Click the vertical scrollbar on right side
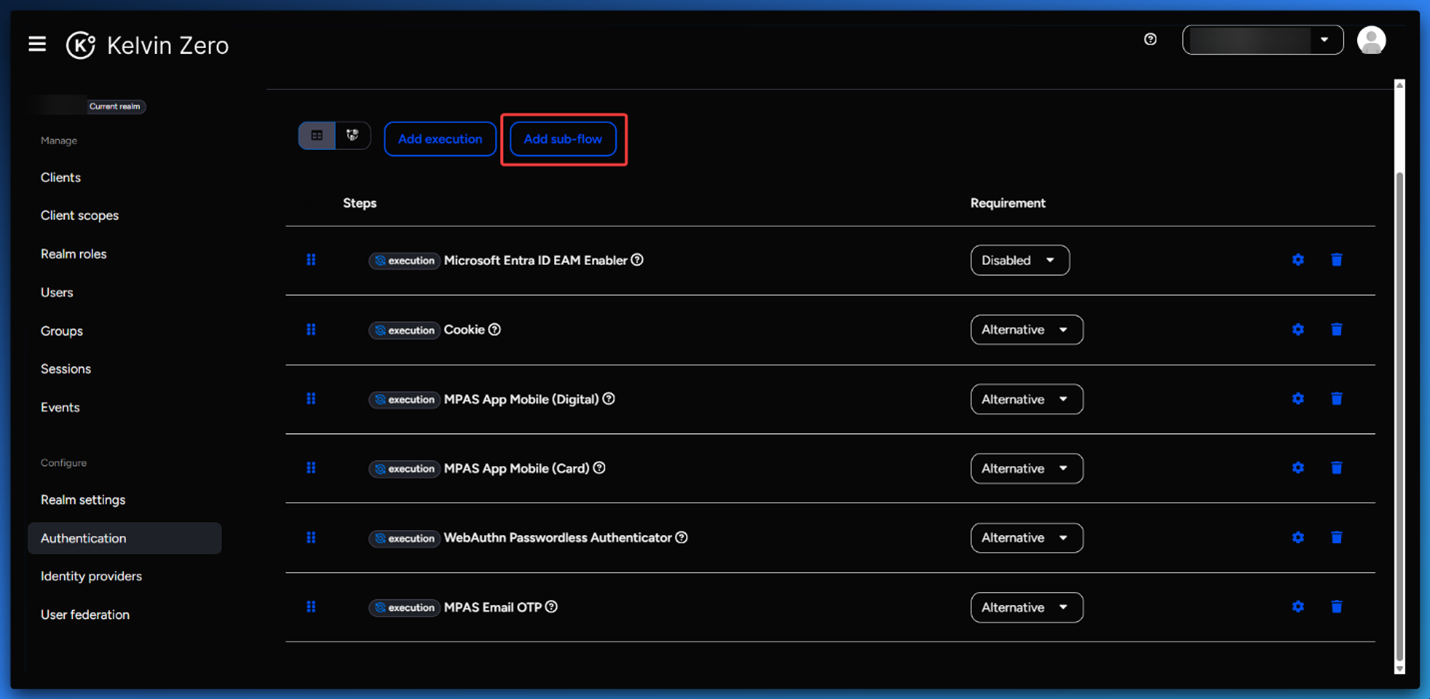Screen dimensions: 1430x699 click(x=1399, y=400)
